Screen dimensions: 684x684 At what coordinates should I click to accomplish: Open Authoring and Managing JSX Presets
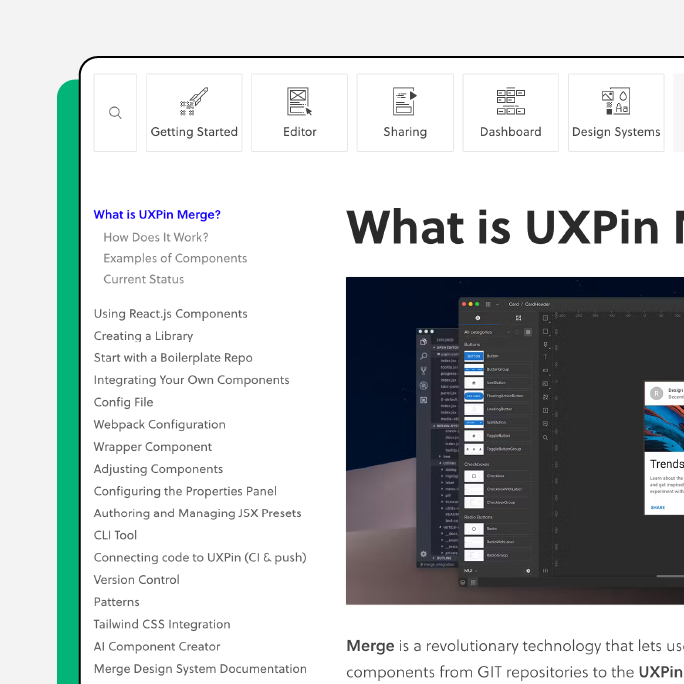click(197, 513)
